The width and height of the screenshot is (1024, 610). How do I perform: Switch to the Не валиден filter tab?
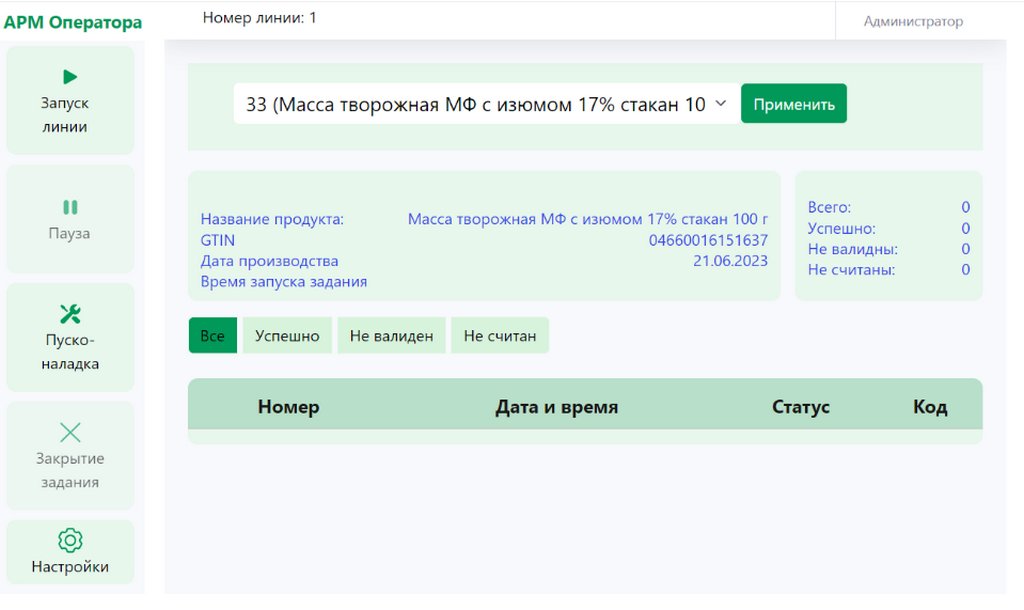click(x=391, y=336)
